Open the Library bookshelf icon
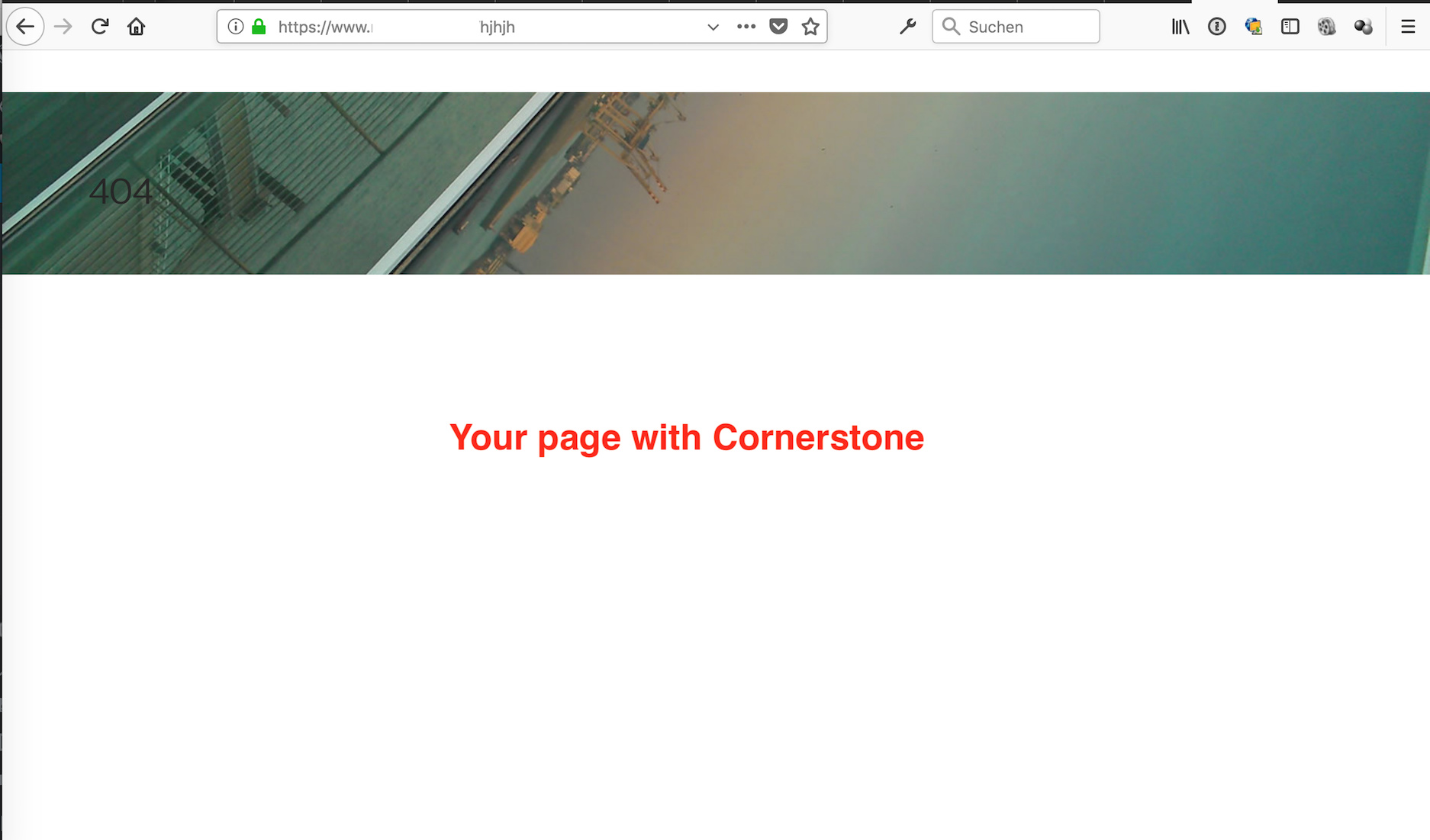The image size is (1430, 840). [1180, 27]
